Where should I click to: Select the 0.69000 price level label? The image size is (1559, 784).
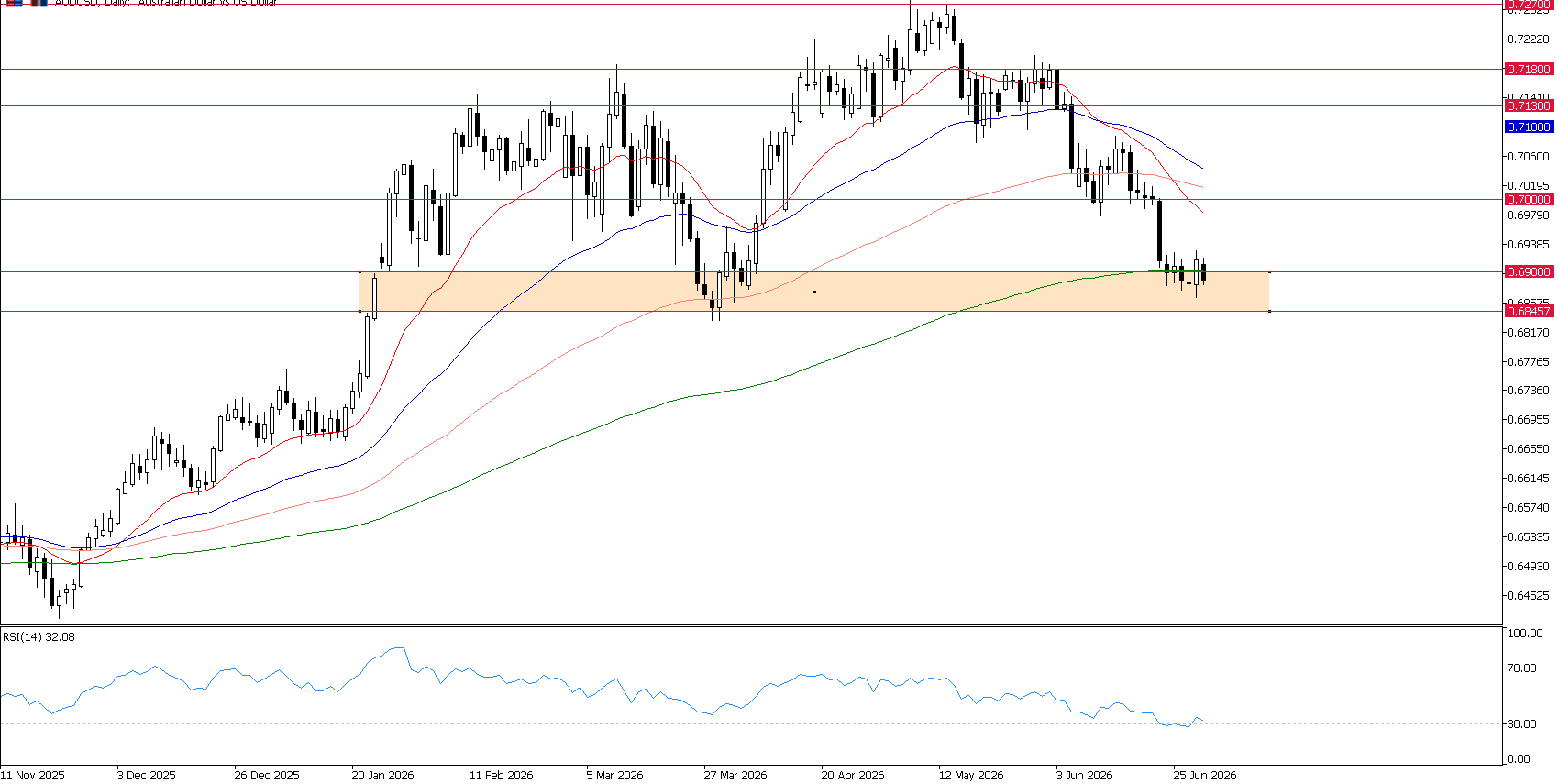pos(1529,271)
